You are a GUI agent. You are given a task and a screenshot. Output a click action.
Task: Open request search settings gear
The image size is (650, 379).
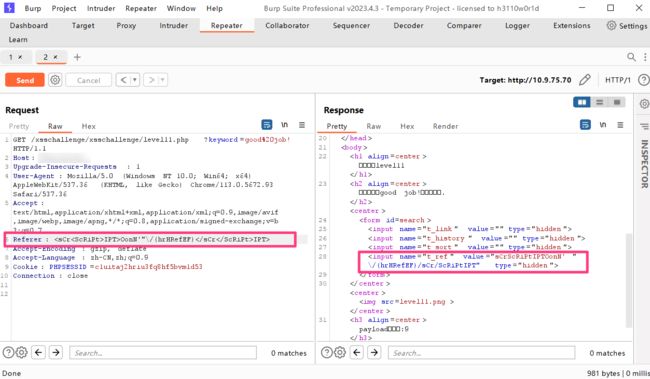pyautogui.click(x=22, y=352)
